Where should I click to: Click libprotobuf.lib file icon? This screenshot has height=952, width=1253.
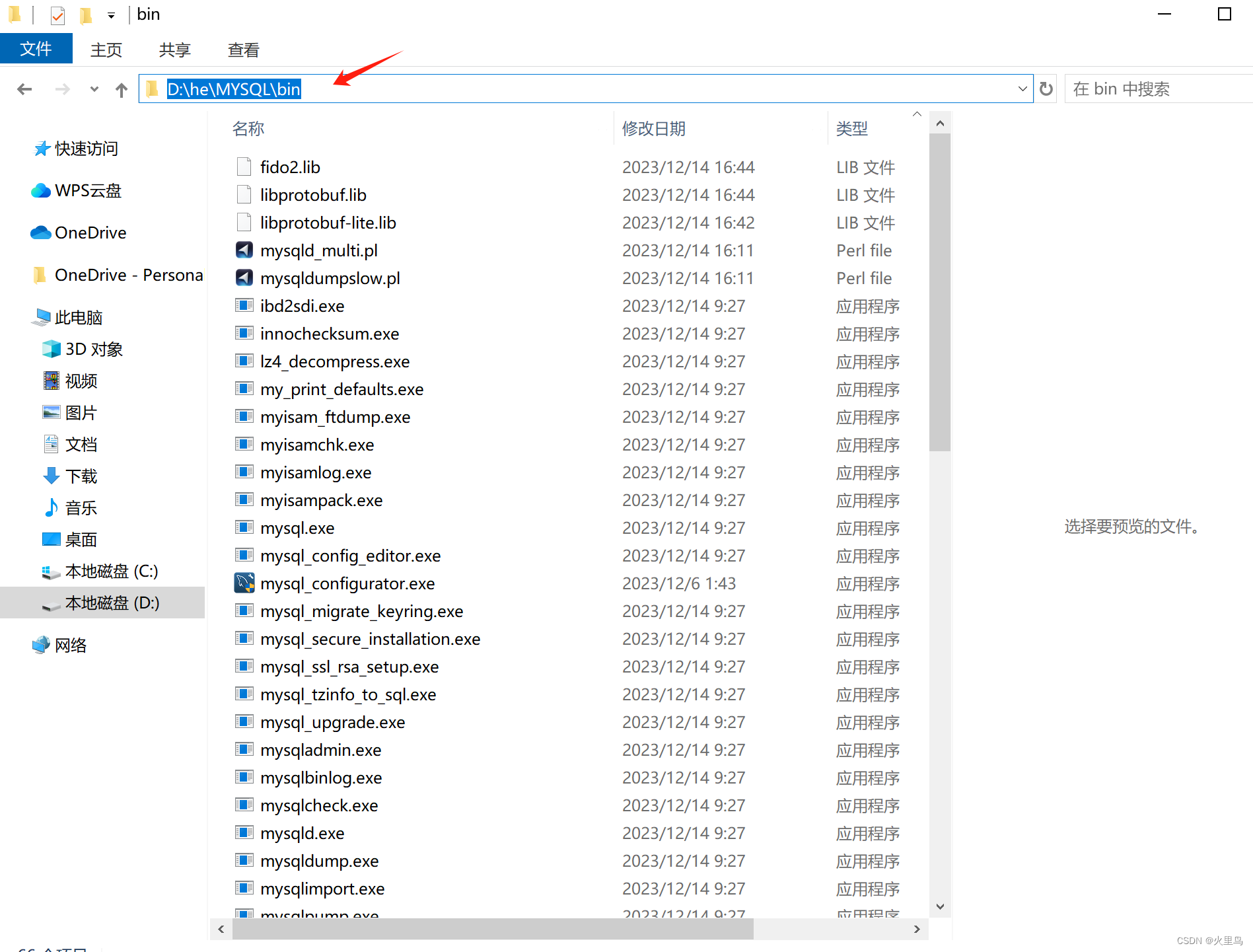pyautogui.click(x=244, y=194)
